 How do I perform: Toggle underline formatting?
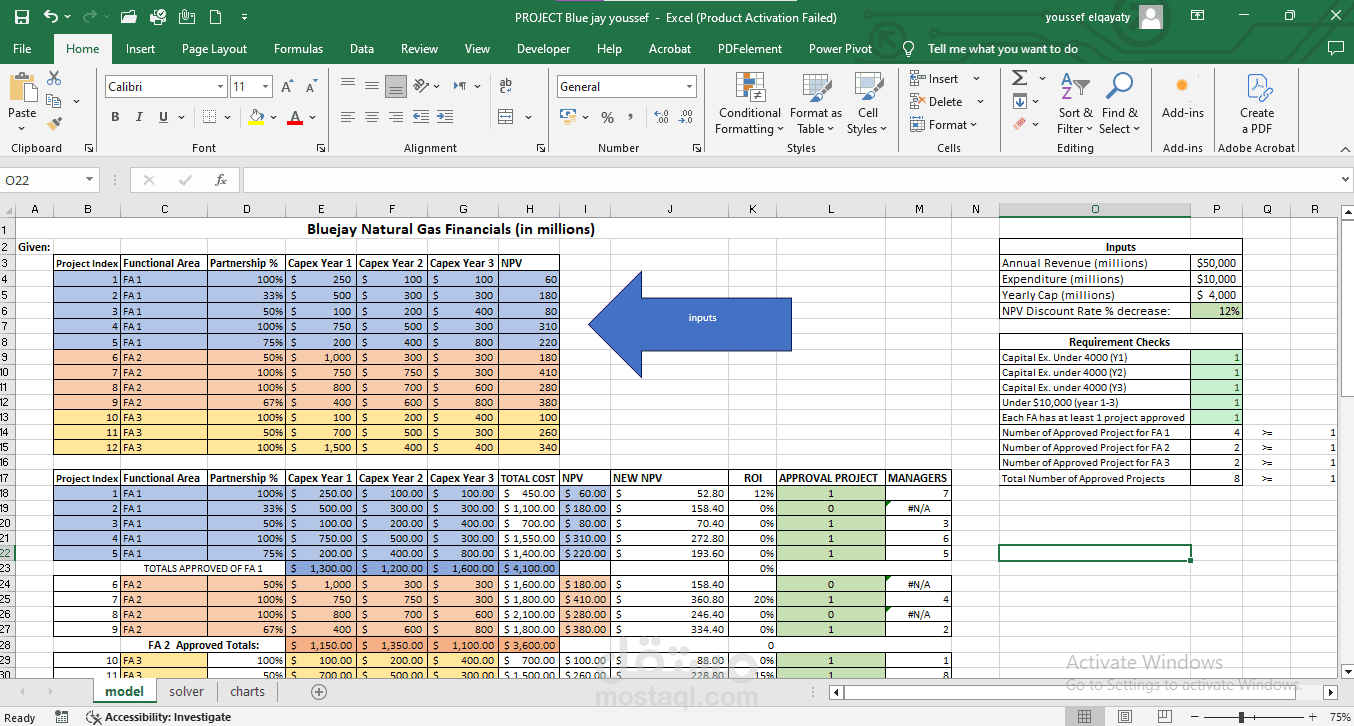point(164,117)
